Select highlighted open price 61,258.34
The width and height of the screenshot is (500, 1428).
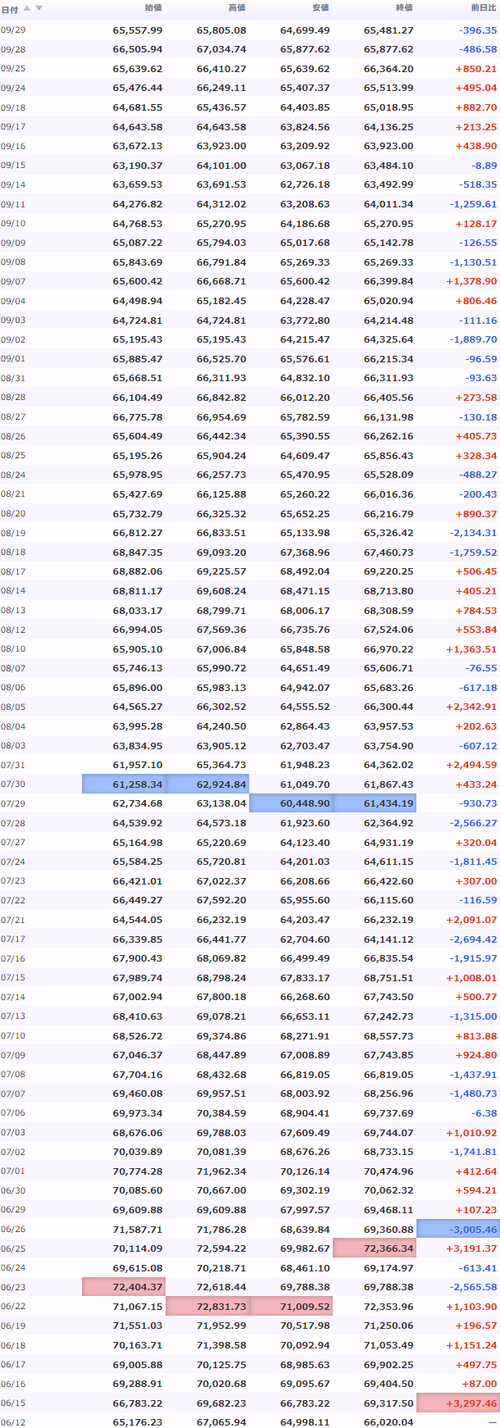click(x=124, y=784)
